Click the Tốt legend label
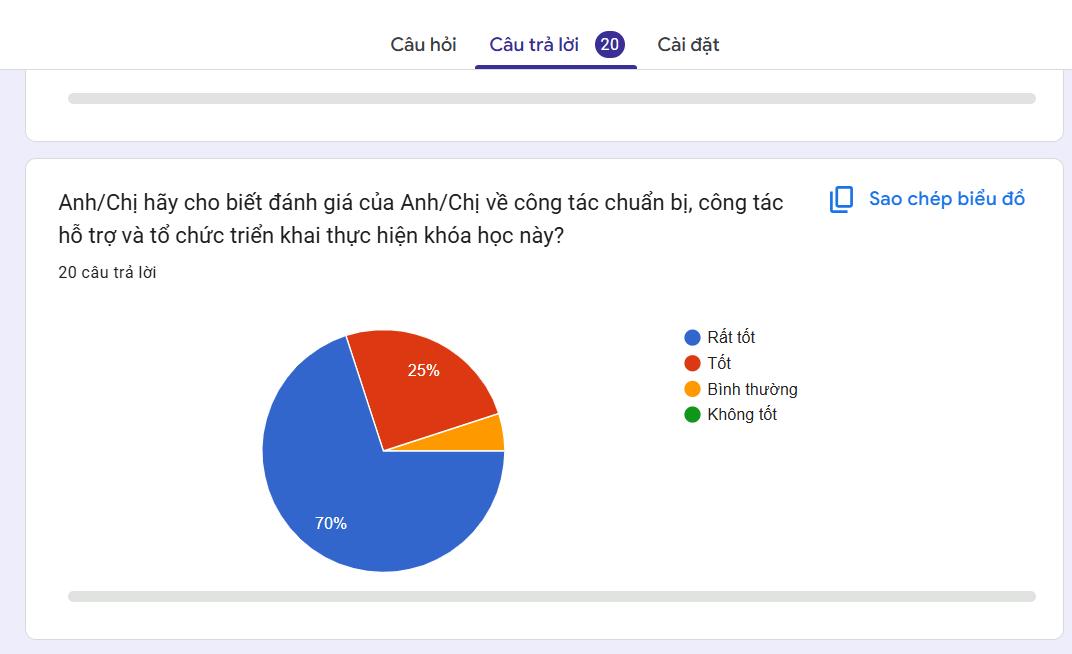The height and width of the screenshot is (654, 1072). [x=719, y=363]
